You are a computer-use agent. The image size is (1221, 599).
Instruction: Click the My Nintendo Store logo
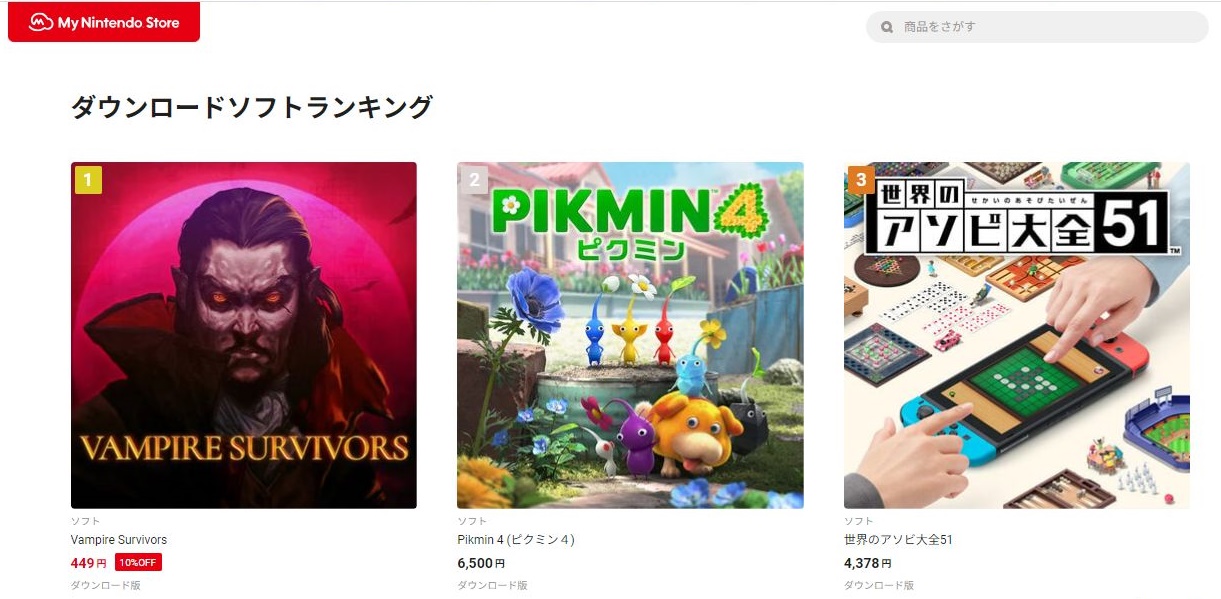[x=104, y=22]
